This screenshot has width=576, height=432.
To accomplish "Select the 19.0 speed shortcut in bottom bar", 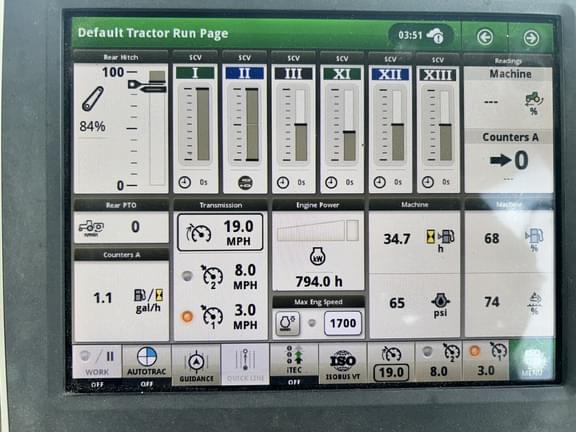I will 391,362.
